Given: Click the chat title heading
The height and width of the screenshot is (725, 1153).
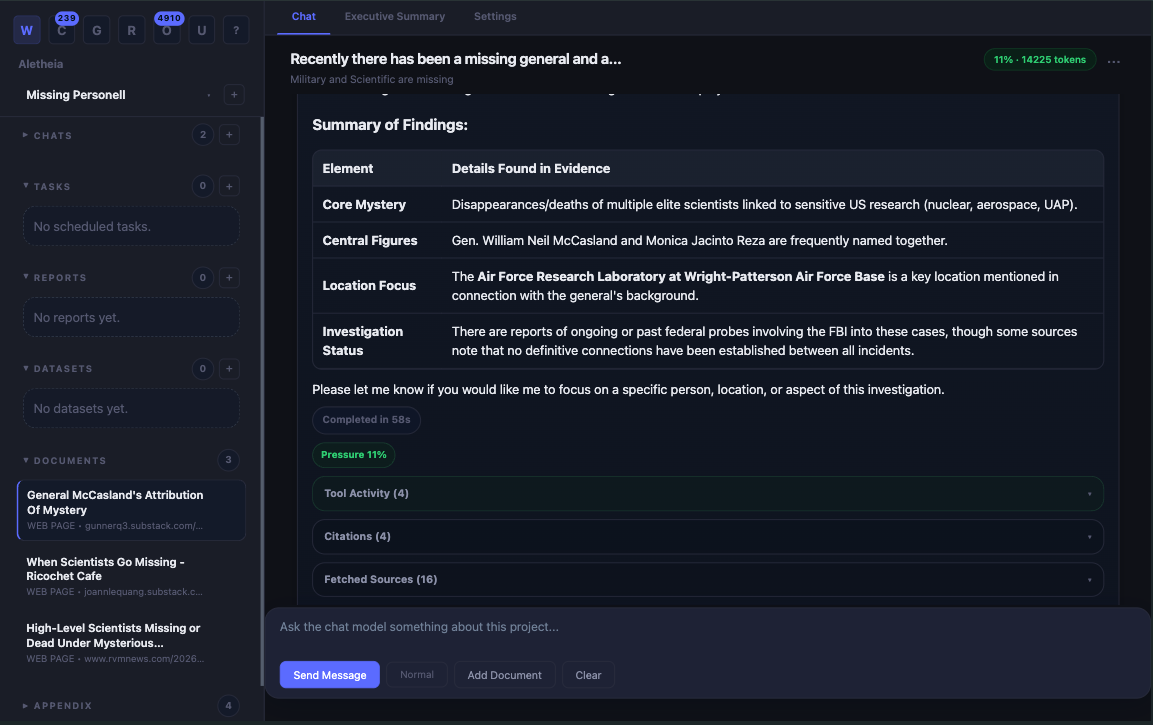Looking at the screenshot, I should [x=455, y=59].
